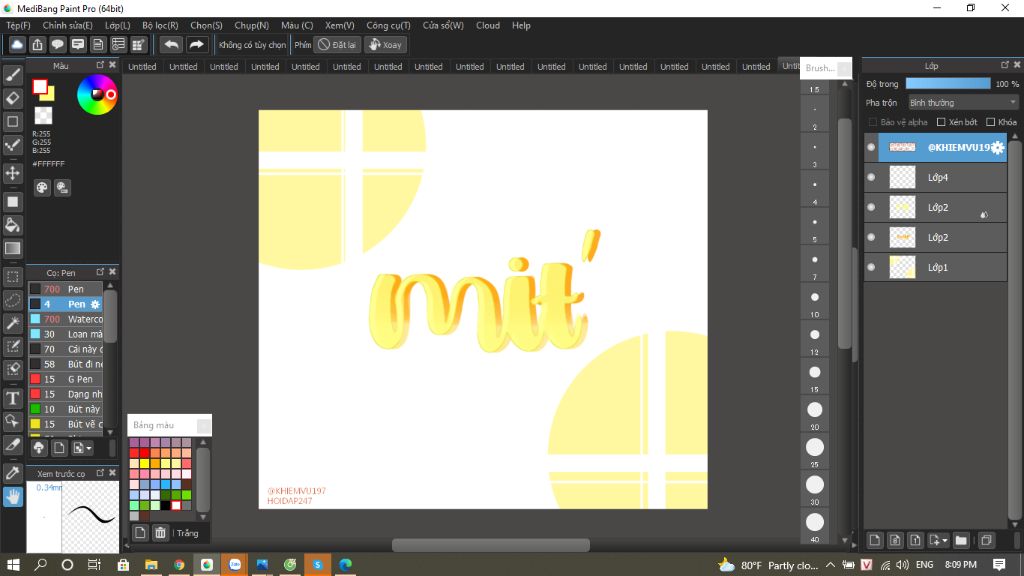Viewport: 1024px width, 576px height.
Task: Add new brush page icon in brush panel
Action: [59, 448]
